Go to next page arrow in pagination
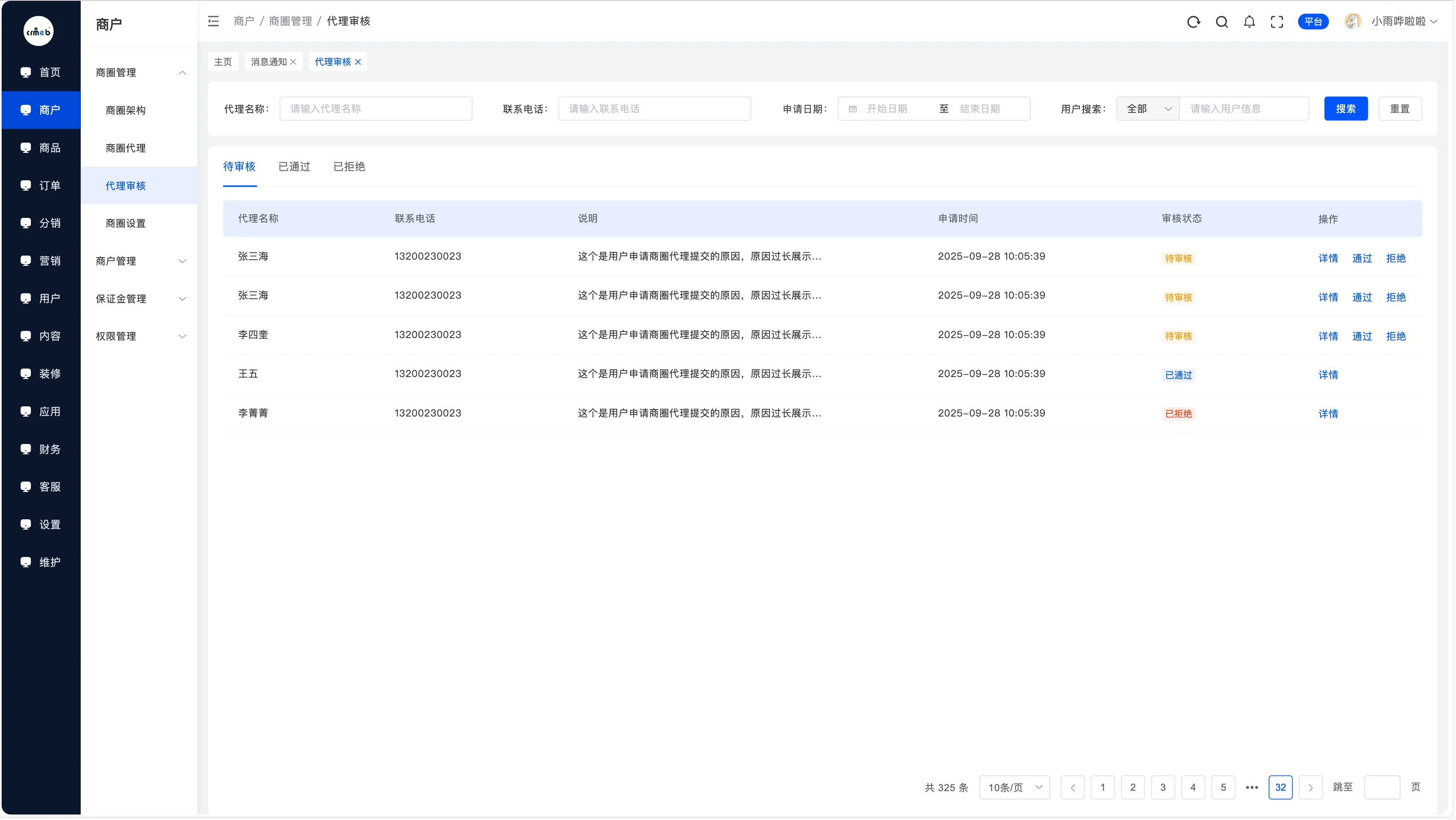Screen dimensions: 1456x820 [1310, 787]
